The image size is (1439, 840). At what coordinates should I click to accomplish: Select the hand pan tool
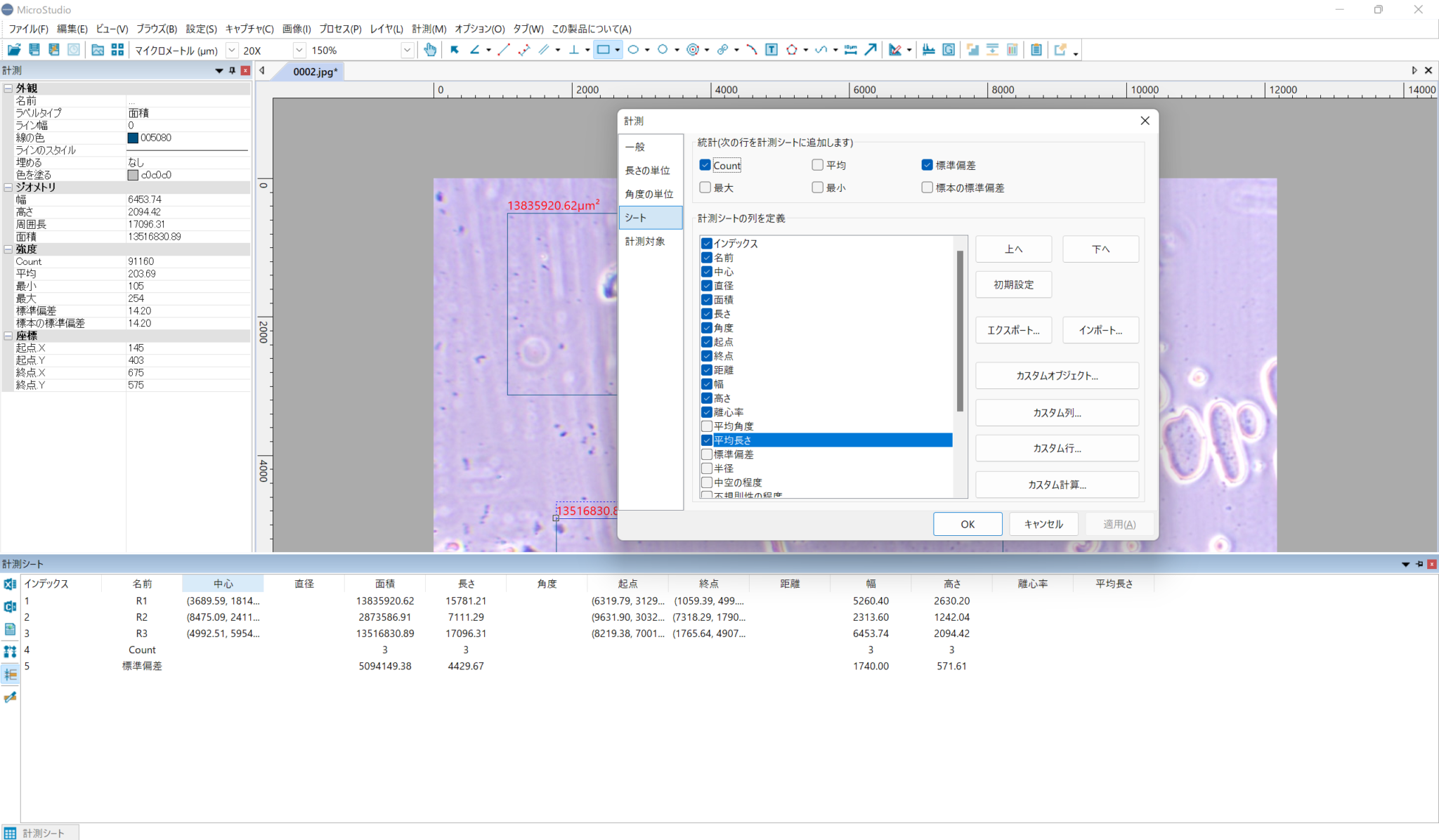pyautogui.click(x=430, y=50)
